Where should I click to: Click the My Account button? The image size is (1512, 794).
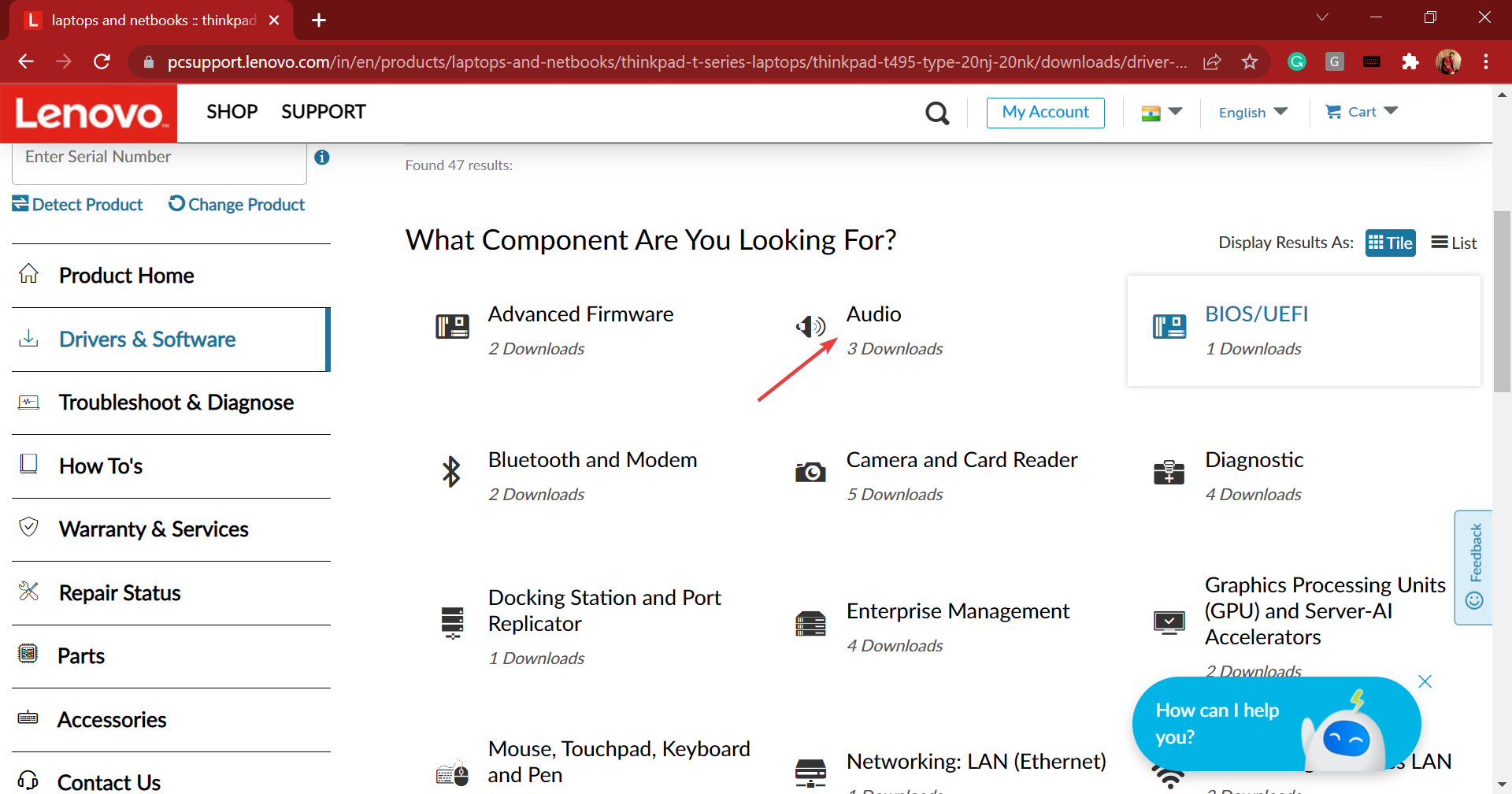click(x=1045, y=112)
